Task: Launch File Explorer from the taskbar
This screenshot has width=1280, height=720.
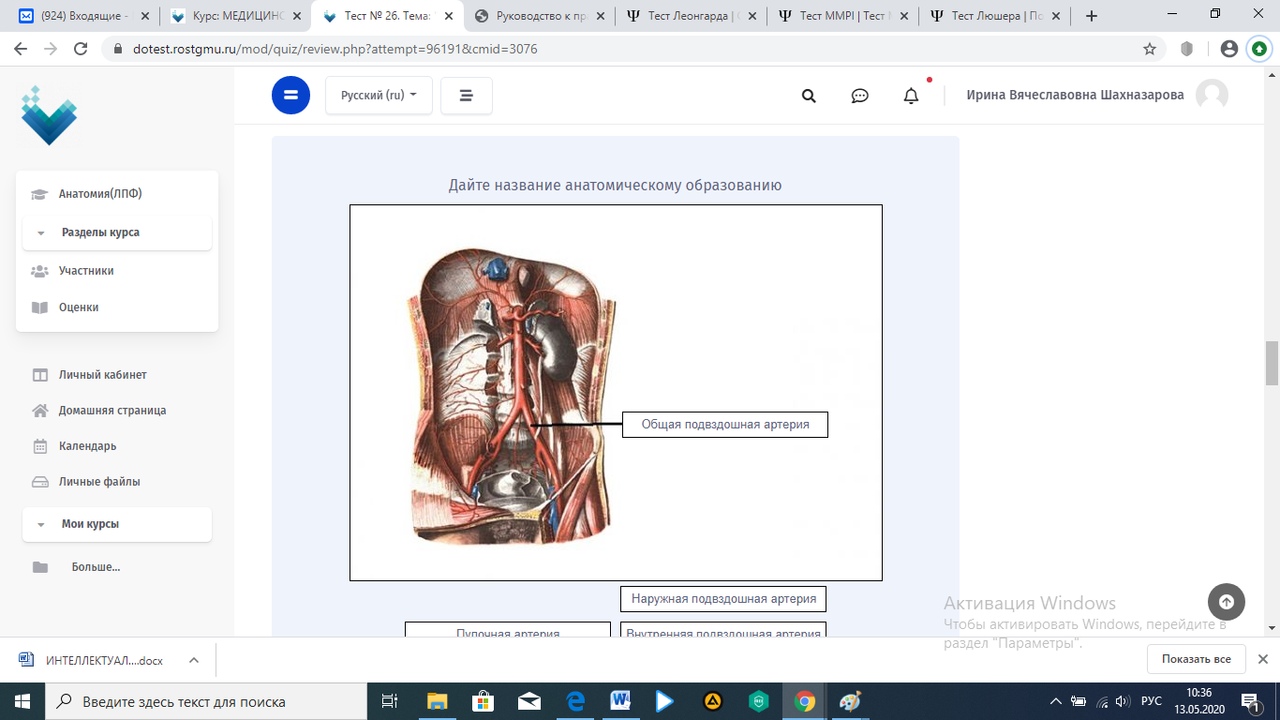Action: [x=437, y=701]
